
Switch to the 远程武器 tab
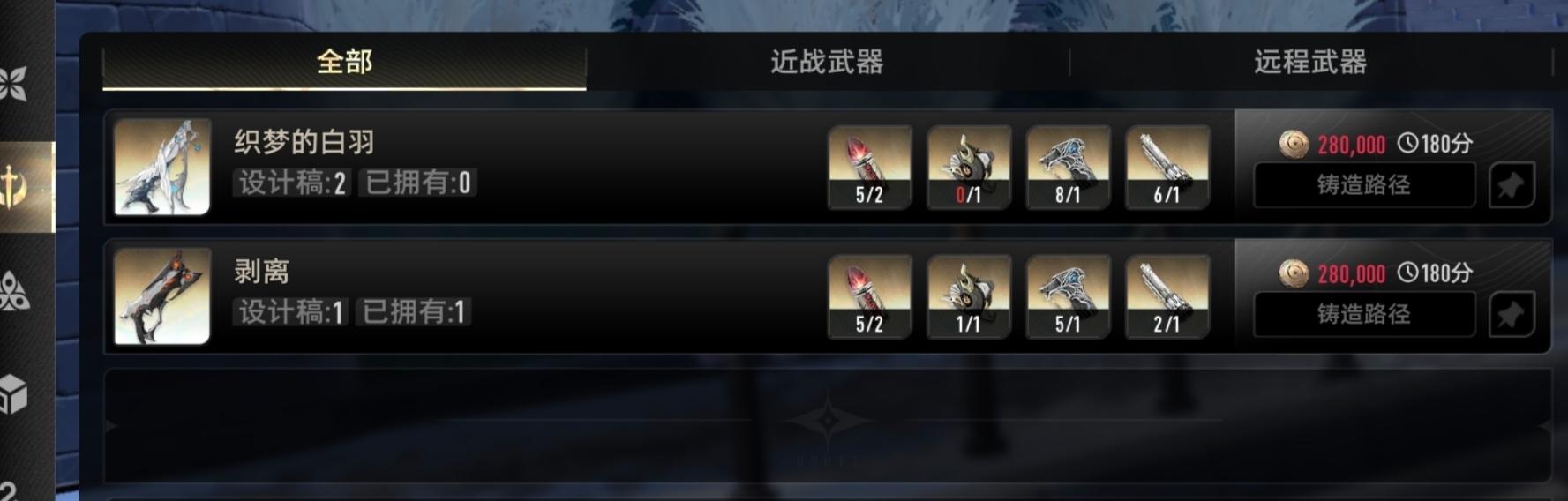point(1310,62)
